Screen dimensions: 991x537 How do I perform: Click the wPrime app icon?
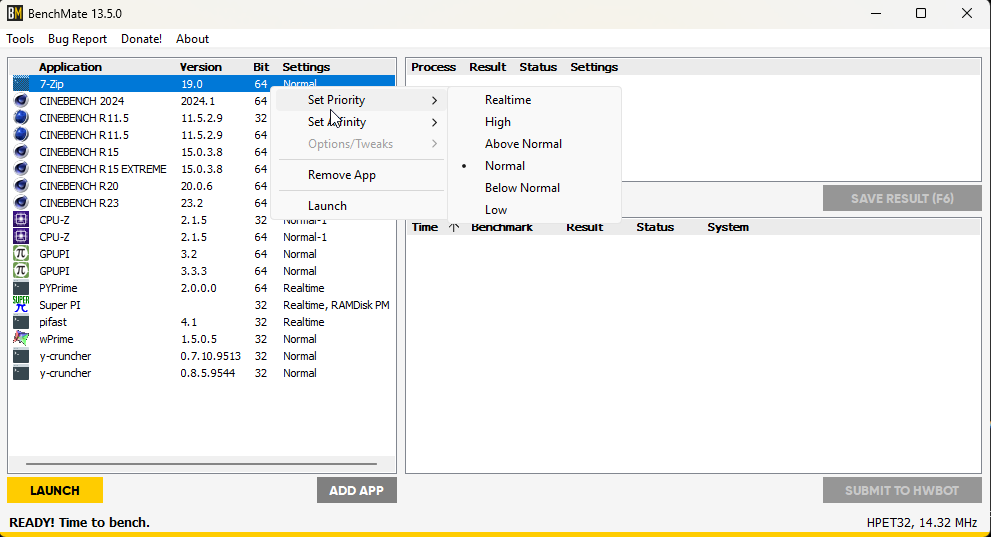point(21,339)
